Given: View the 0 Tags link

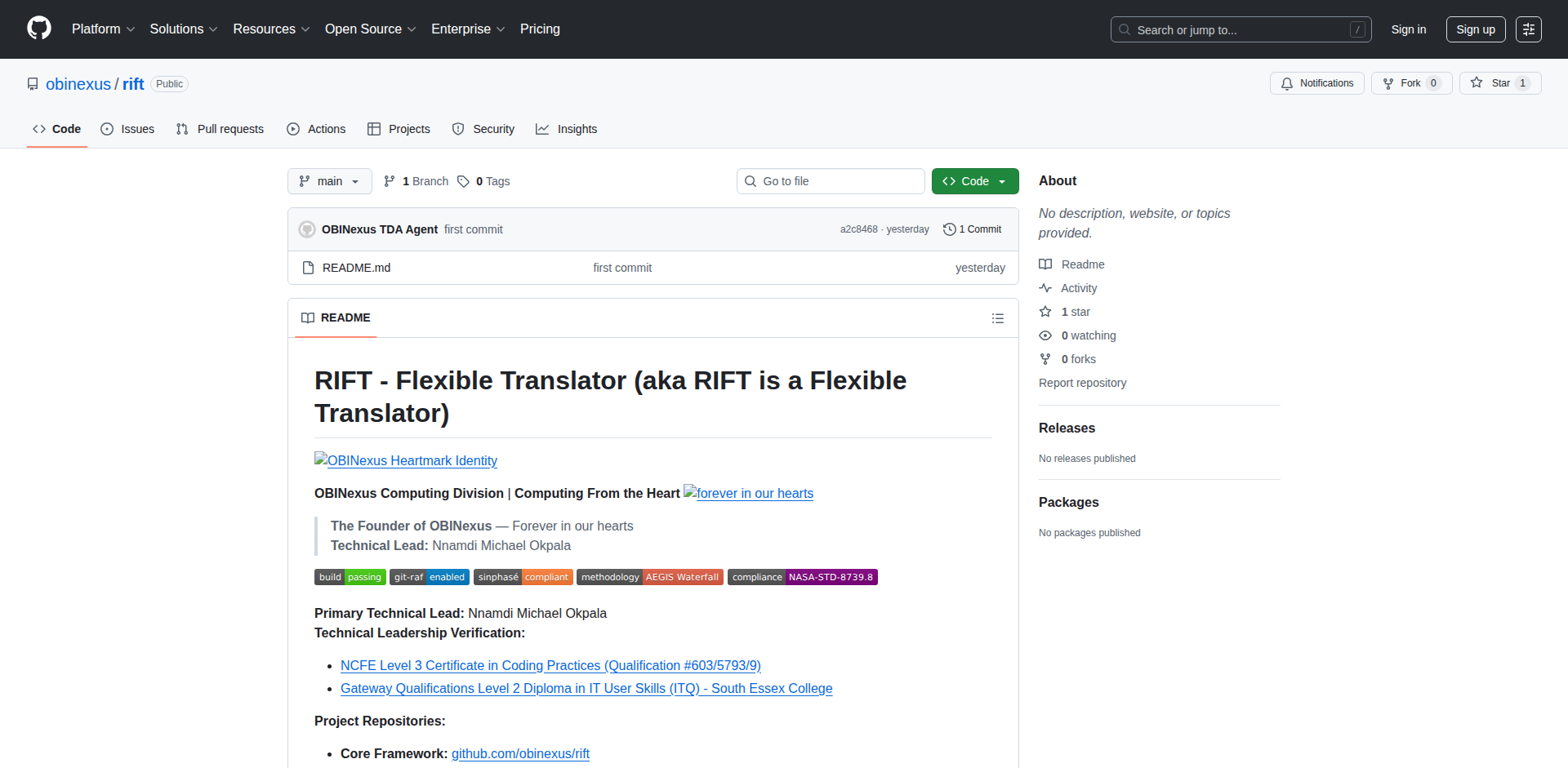Looking at the screenshot, I should tap(483, 181).
